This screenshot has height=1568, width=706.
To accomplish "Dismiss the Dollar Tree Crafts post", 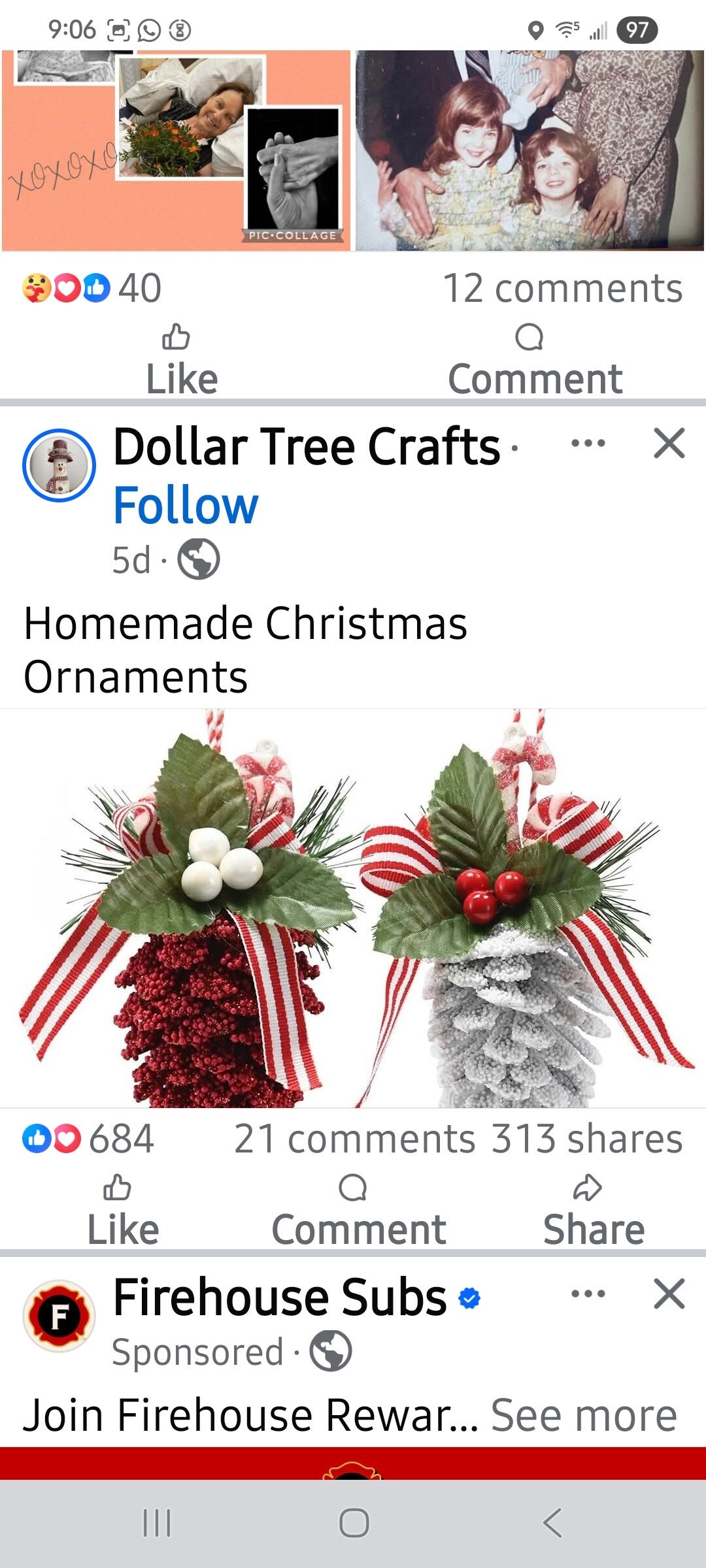I will [669, 444].
